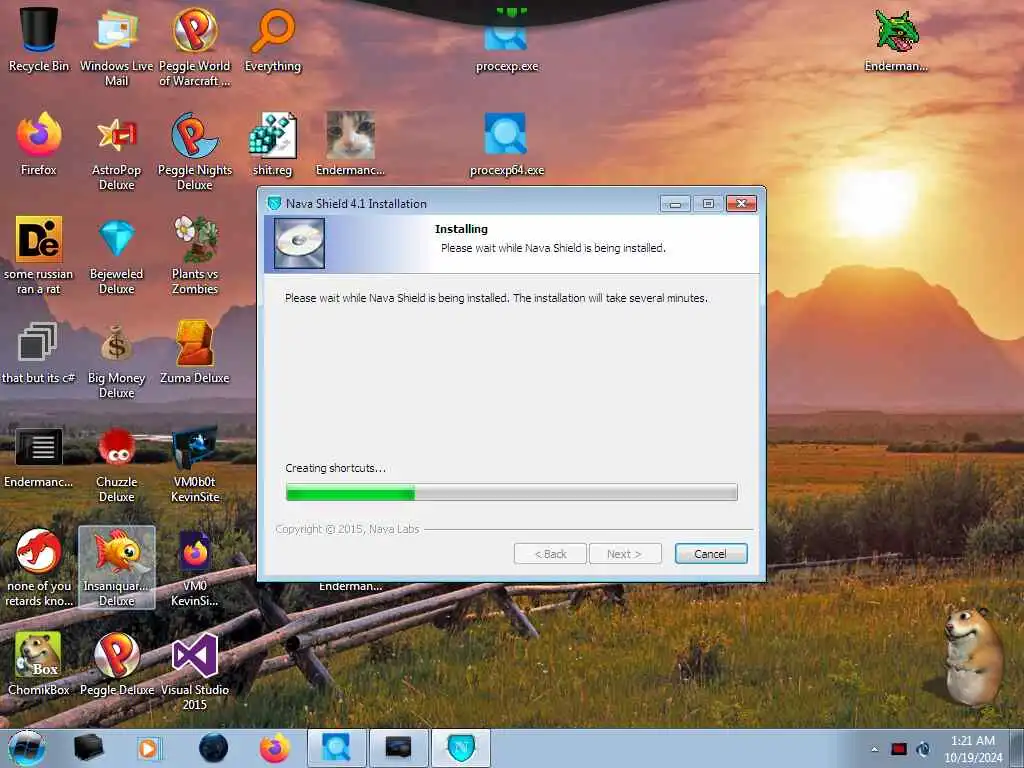Open Firefox from the taskbar
This screenshot has width=1024, height=768.
pyautogui.click(x=275, y=748)
